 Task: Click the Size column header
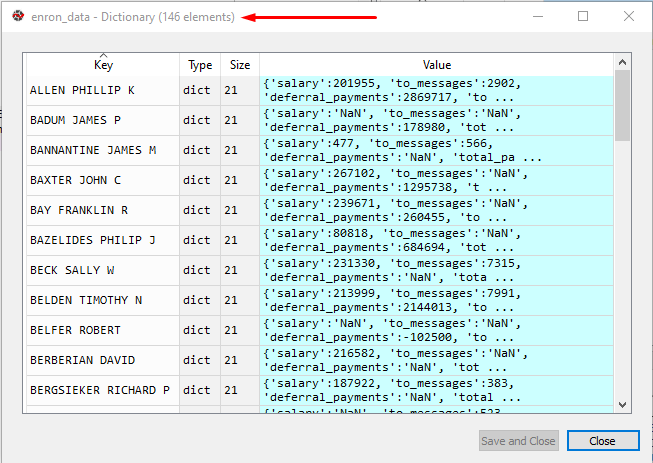tap(240, 65)
